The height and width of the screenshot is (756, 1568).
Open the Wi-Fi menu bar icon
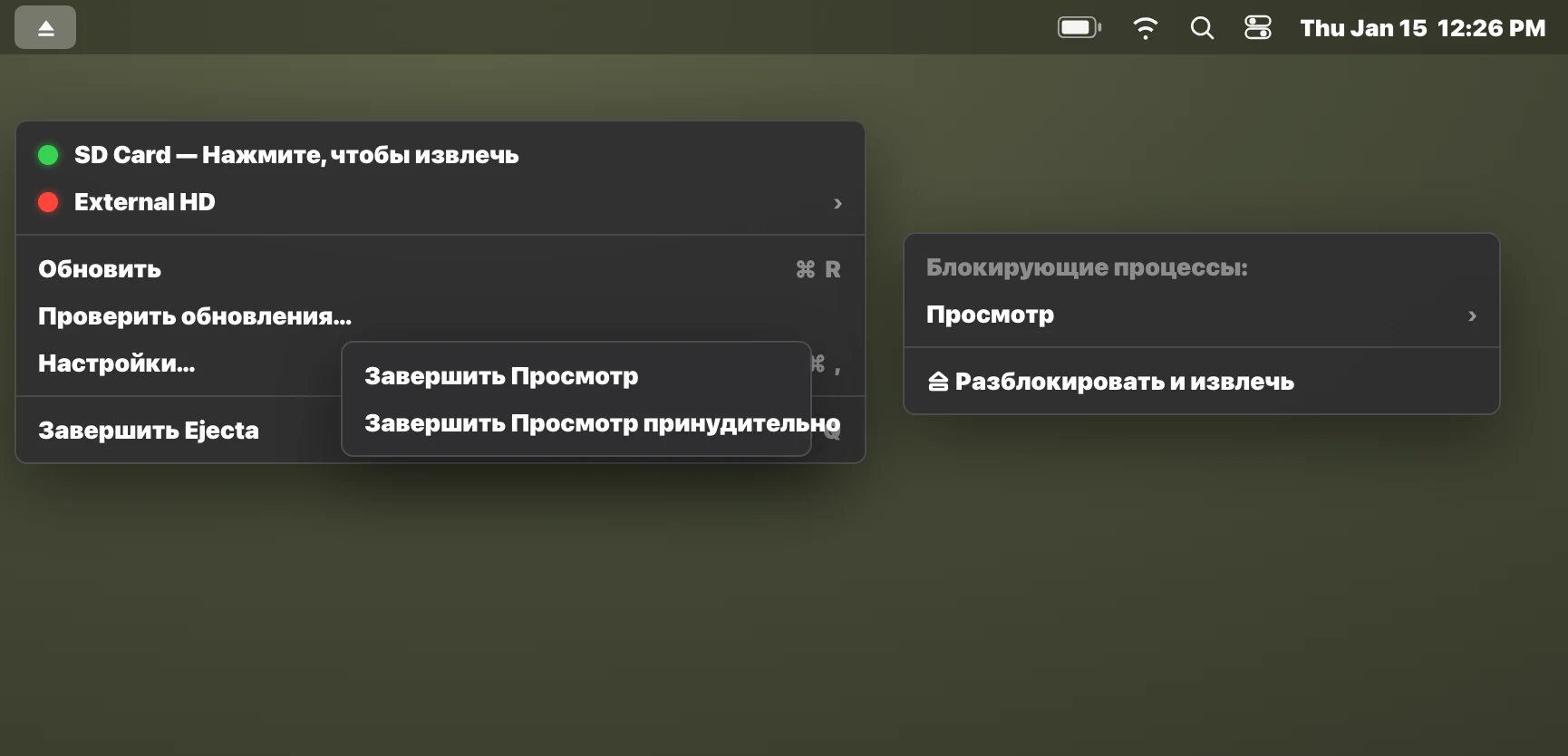pyautogui.click(x=1146, y=28)
